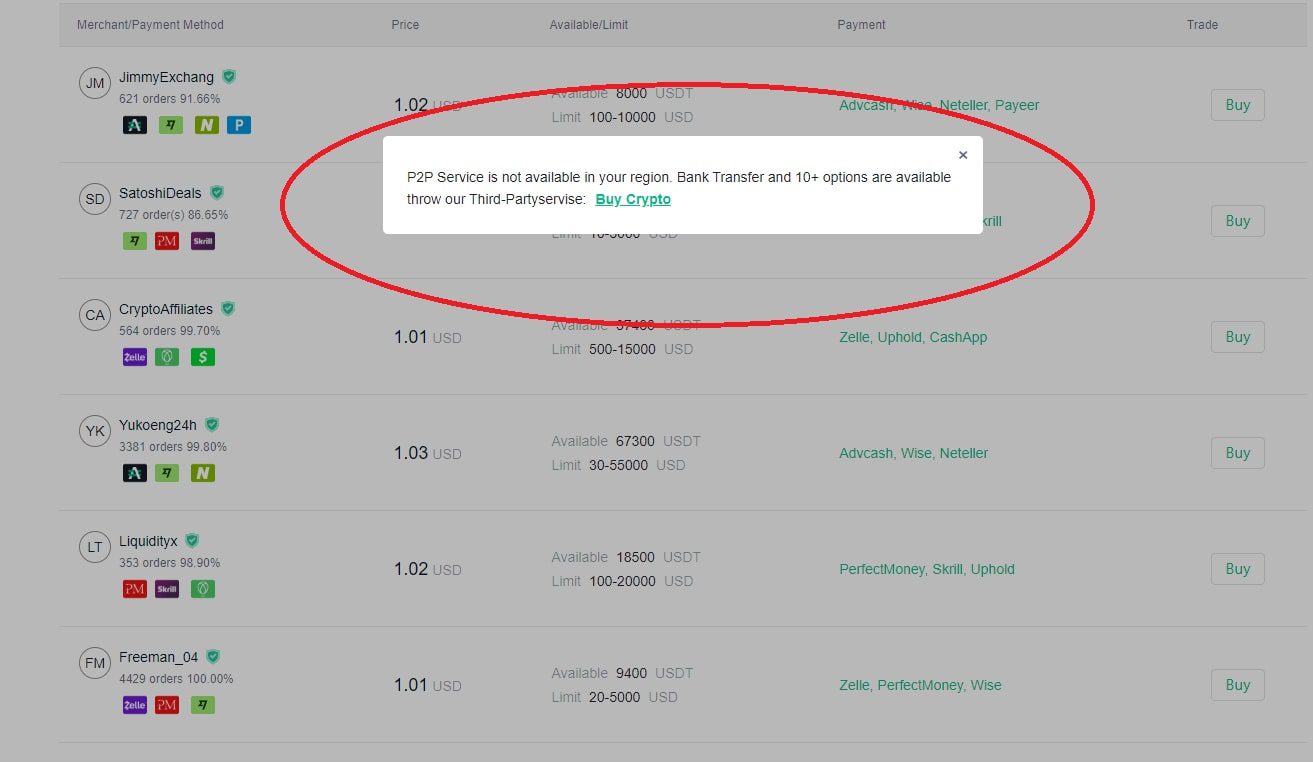Follow the Buy Crypto link in popup
Viewport: 1313px width, 762px height.
coord(633,199)
